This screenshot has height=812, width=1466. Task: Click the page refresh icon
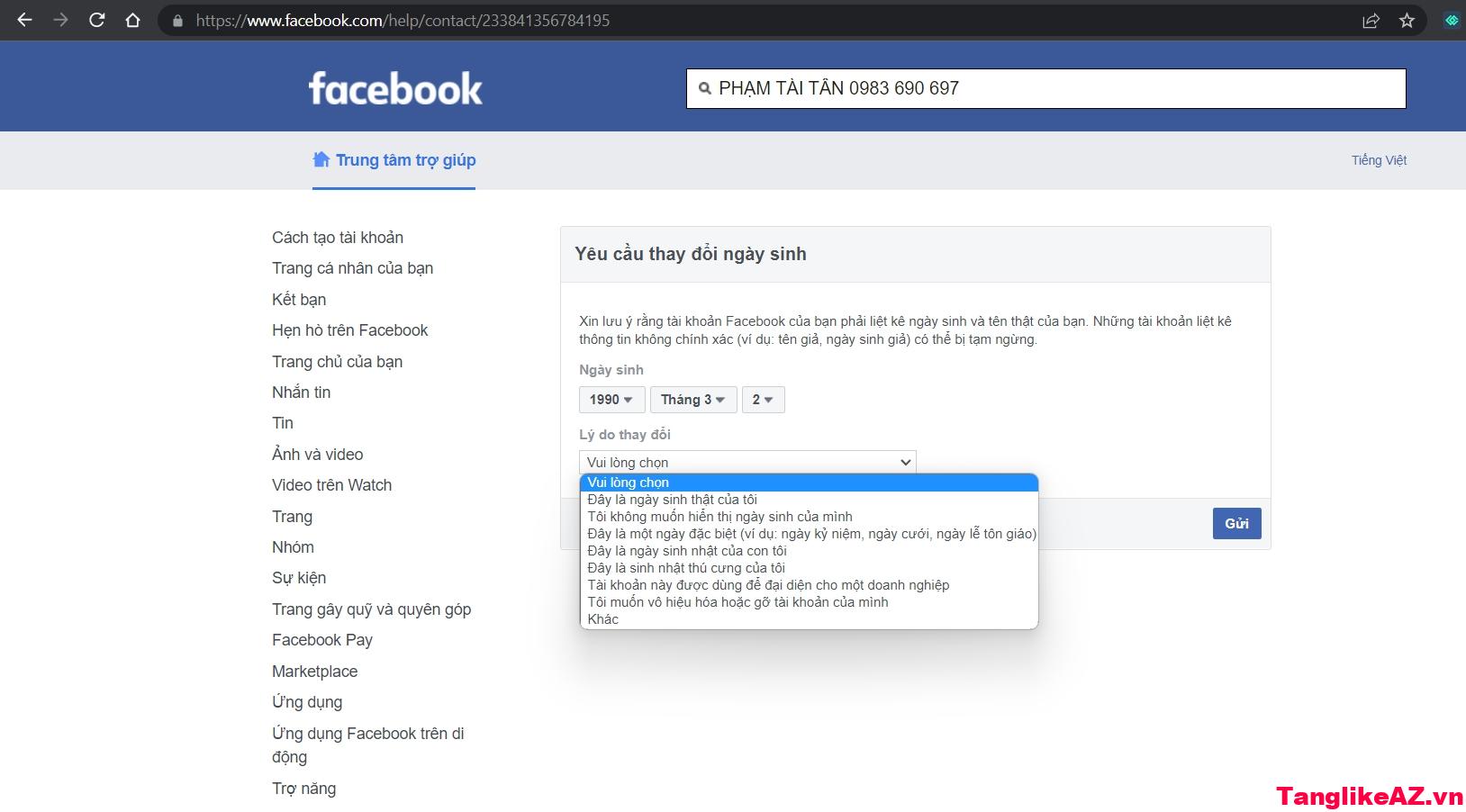[95, 19]
